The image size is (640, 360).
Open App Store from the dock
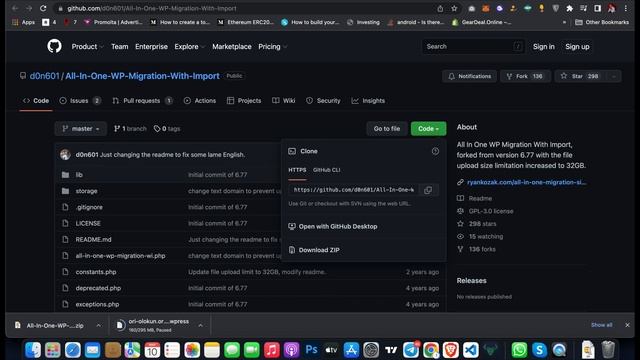351,350
